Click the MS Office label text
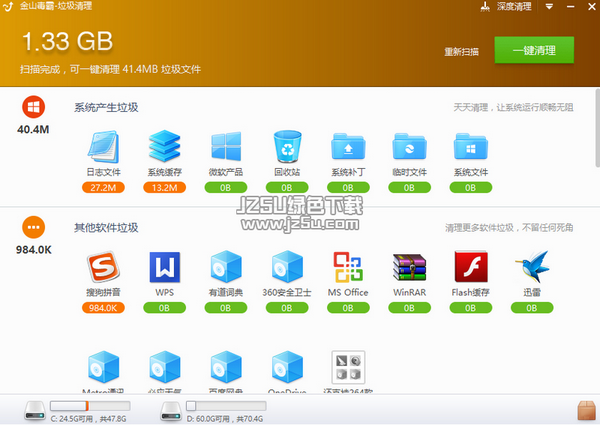 pos(348,292)
